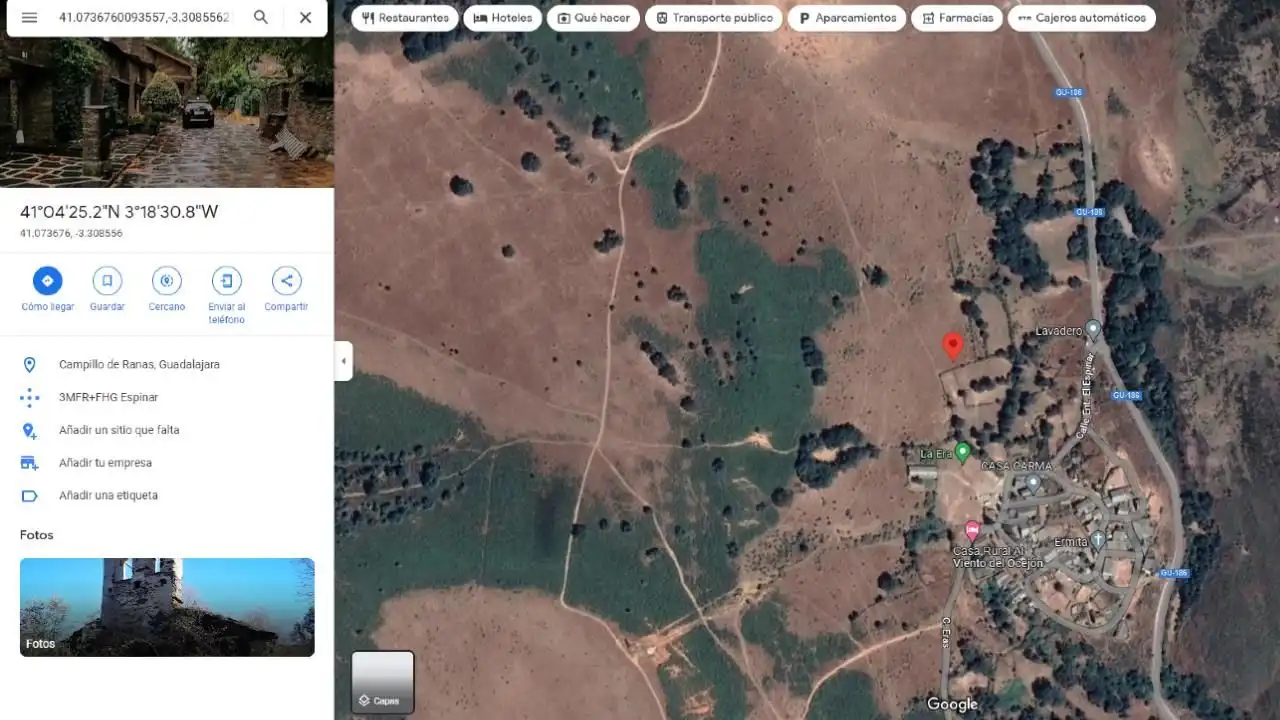This screenshot has height=720, width=1280.
Task: Click the Enviar al teléfono icon
Action: click(227, 281)
